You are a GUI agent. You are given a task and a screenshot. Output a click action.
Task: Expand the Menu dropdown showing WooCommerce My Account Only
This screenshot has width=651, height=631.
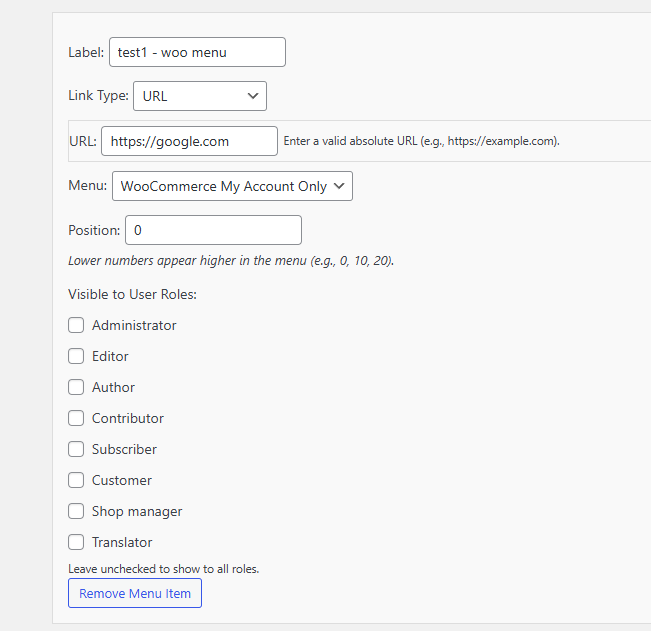232,186
